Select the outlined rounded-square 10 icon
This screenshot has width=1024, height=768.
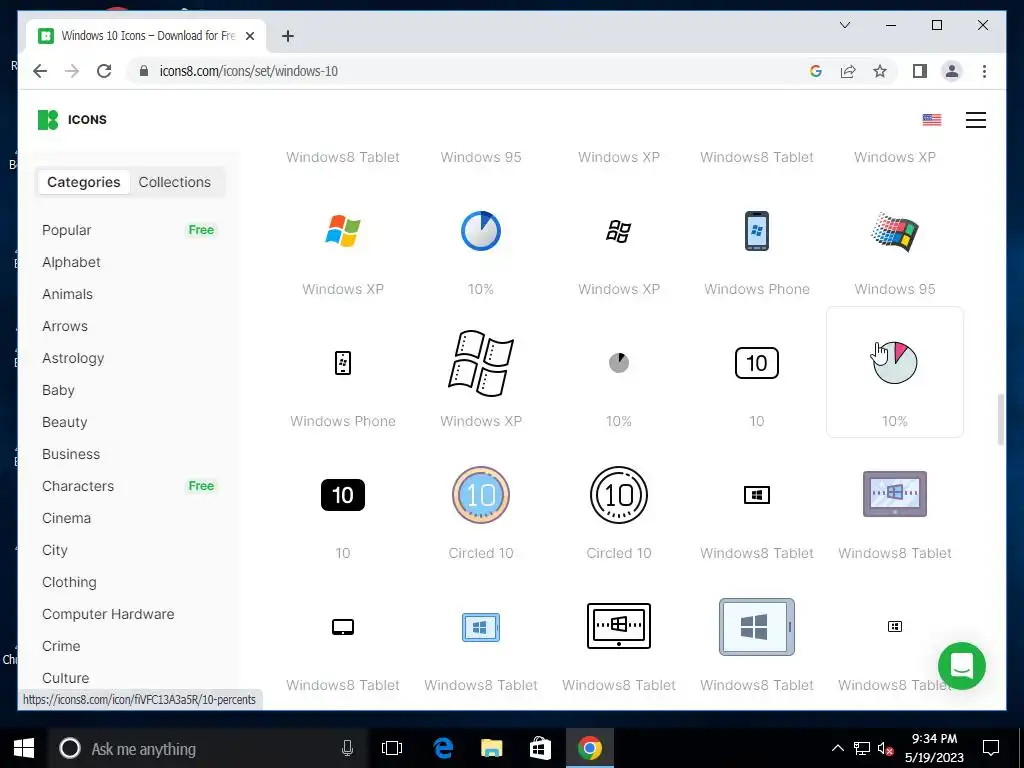pyautogui.click(x=757, y=363)
